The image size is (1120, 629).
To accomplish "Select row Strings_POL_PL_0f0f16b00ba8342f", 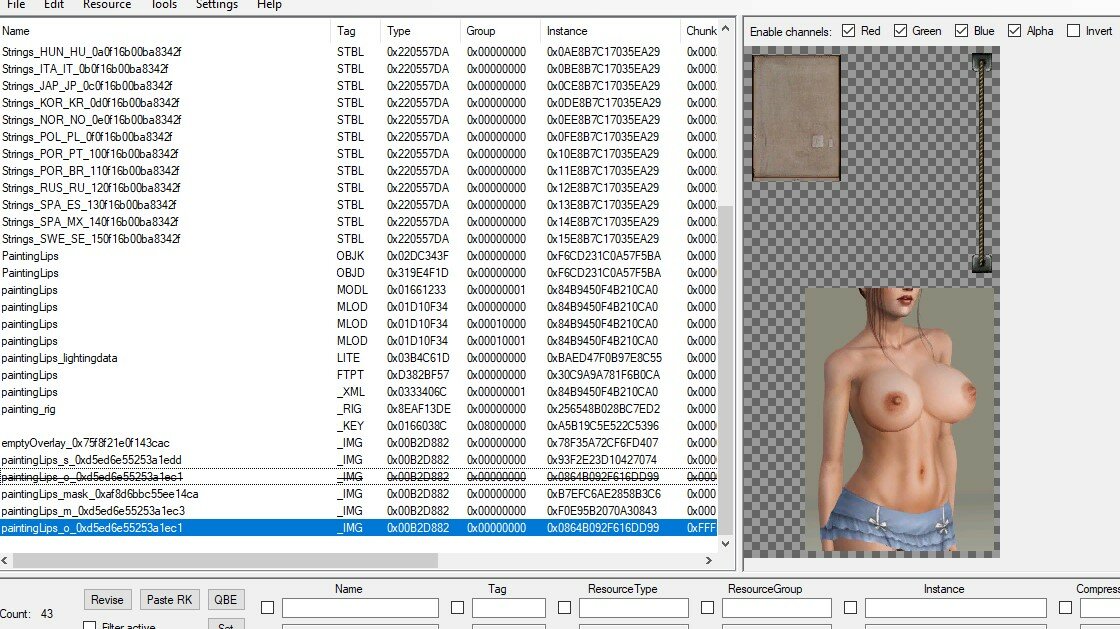I will click(359, 136).
